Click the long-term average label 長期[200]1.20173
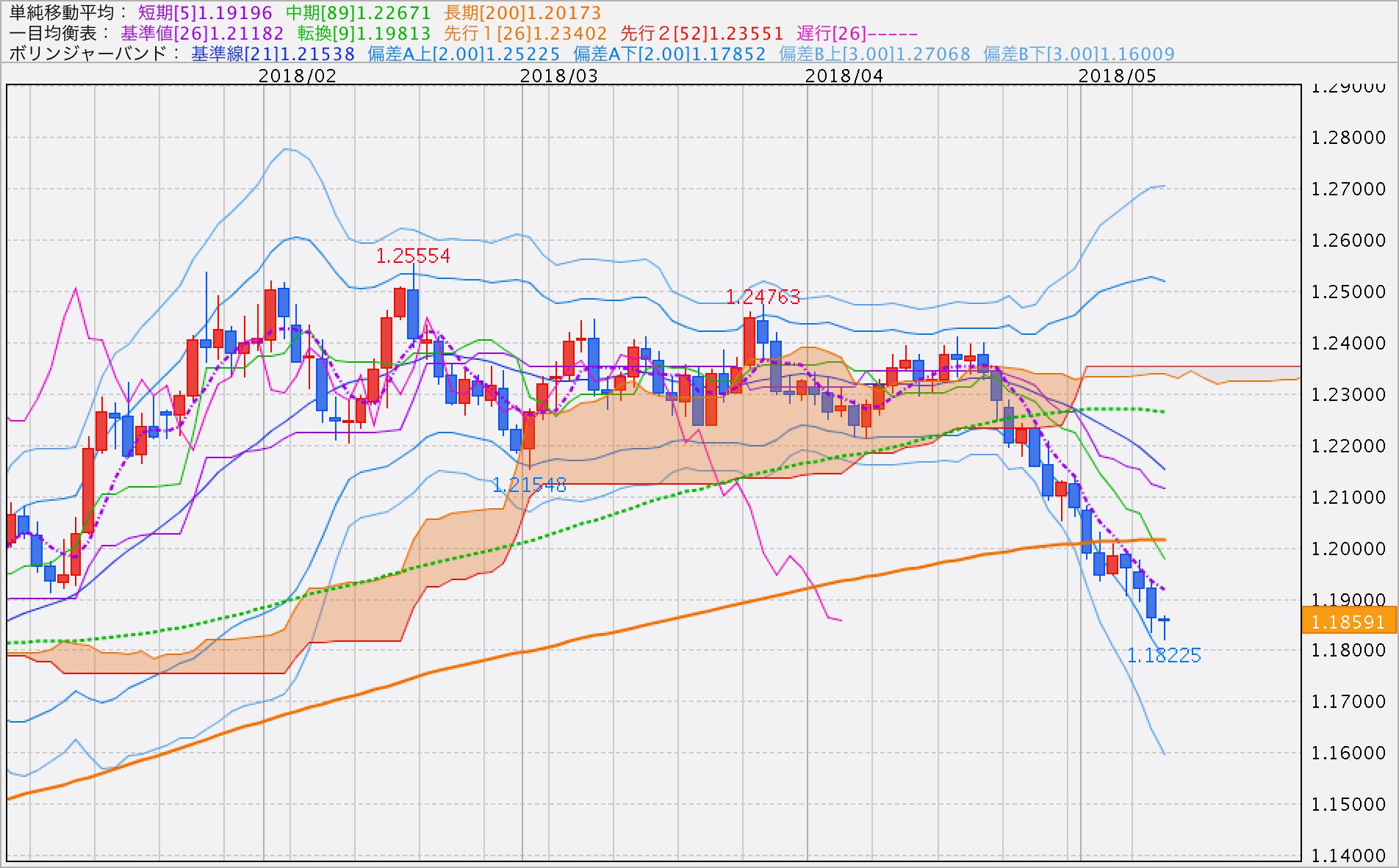The image size is (1399, 868). point(522,12)
